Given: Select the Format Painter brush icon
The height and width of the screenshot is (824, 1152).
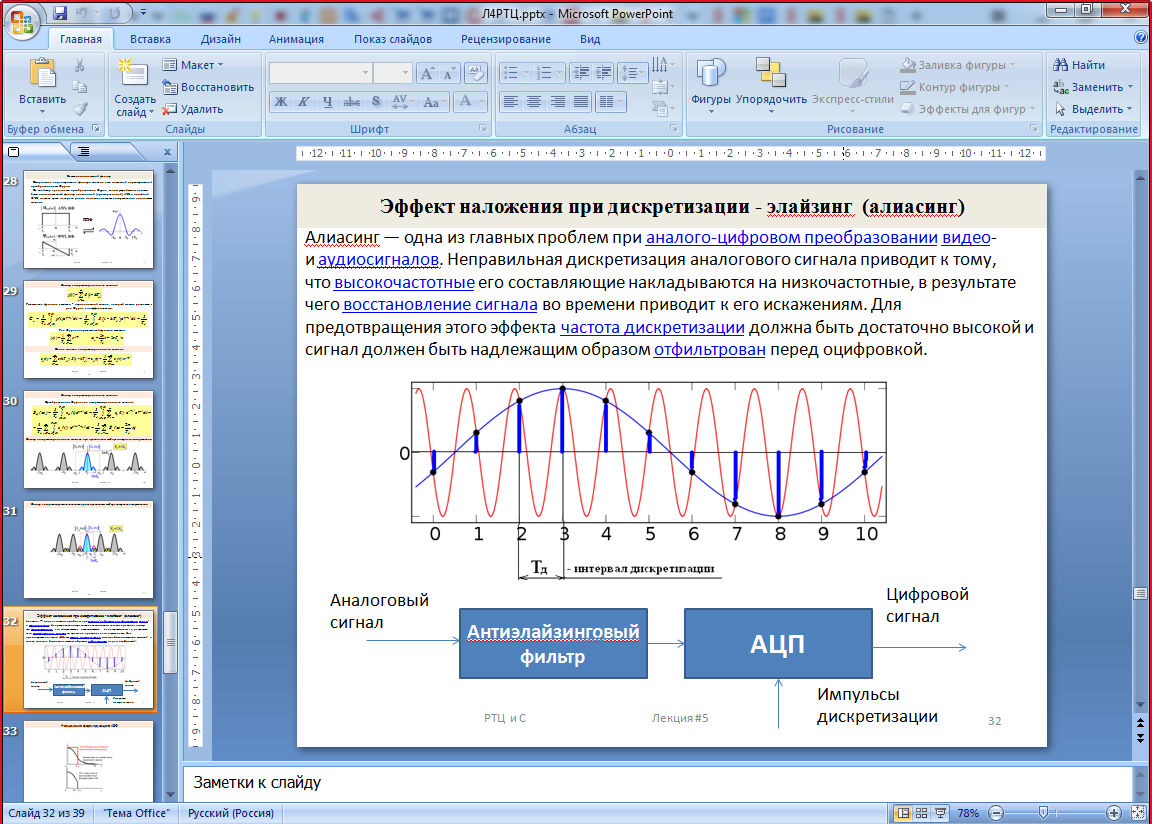Looking at the screenshot, I should click(80, 109).
